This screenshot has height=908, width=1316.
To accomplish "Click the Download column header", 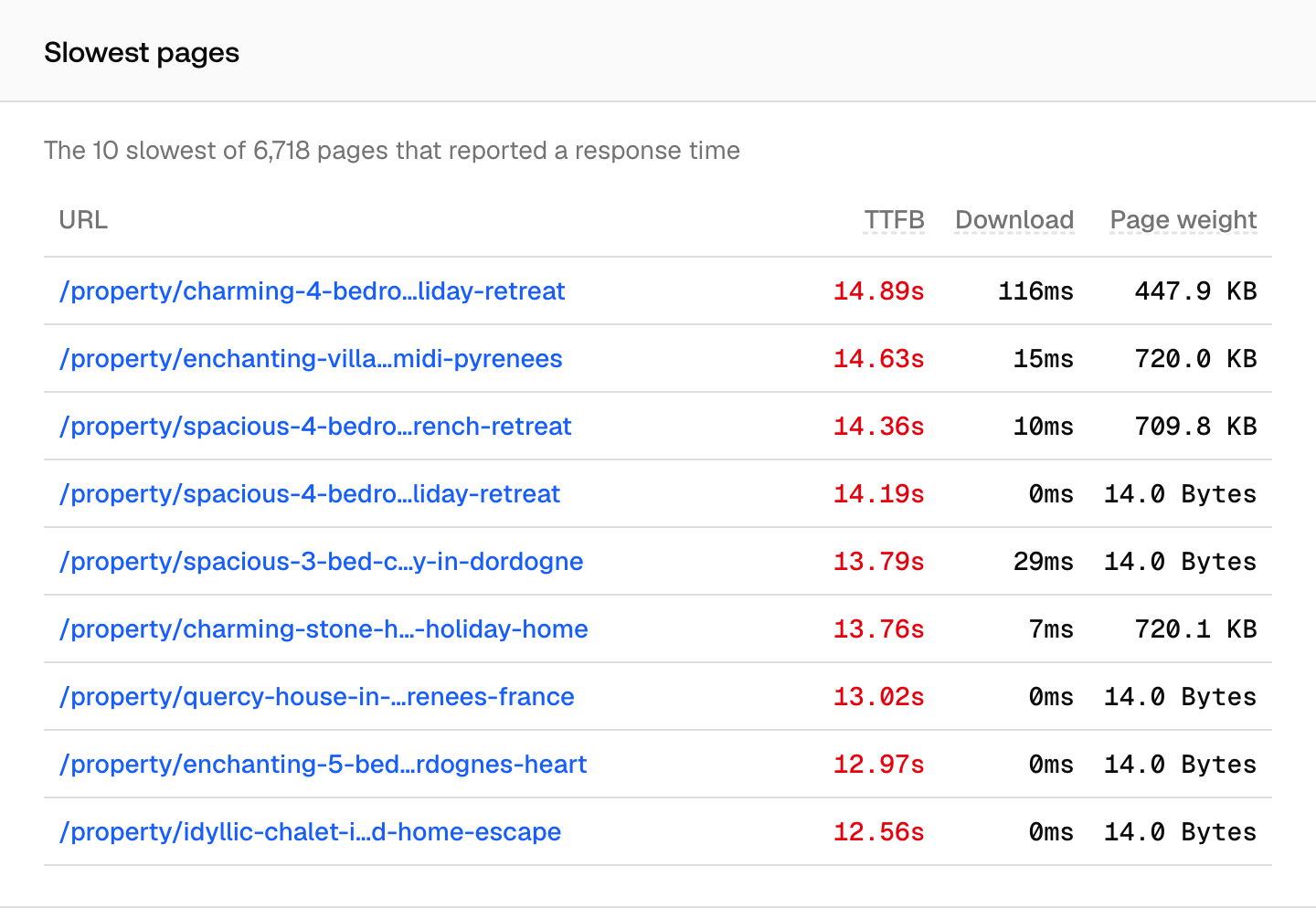I will click(1014, 220).
